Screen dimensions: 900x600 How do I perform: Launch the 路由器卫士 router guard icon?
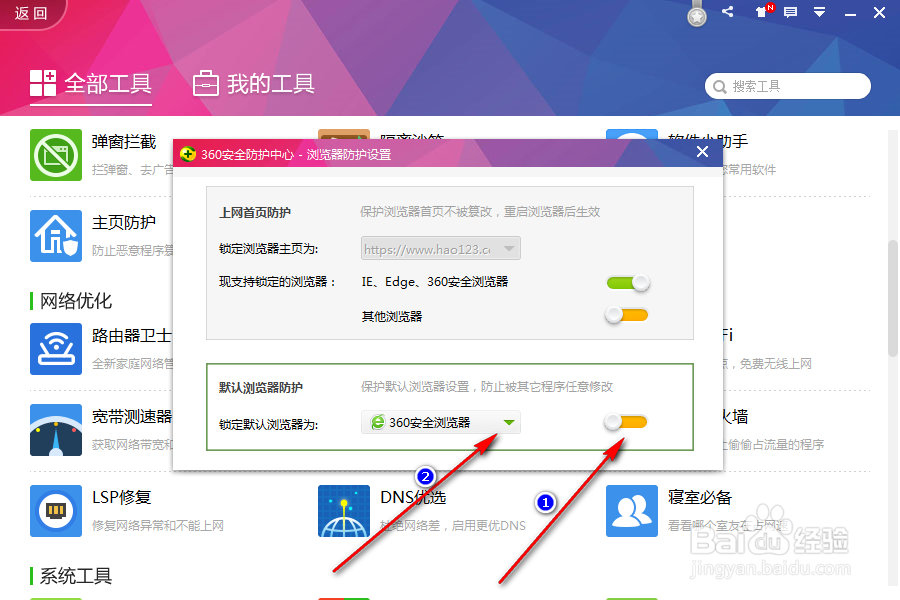[x=56, y=349]
